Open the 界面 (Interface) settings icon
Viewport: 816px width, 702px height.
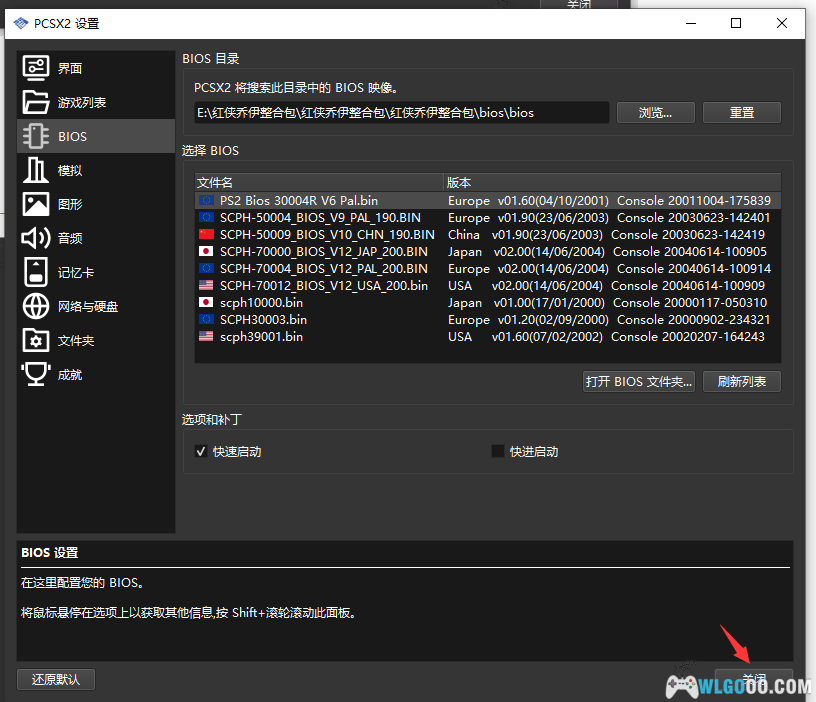(x=36, y=68)
